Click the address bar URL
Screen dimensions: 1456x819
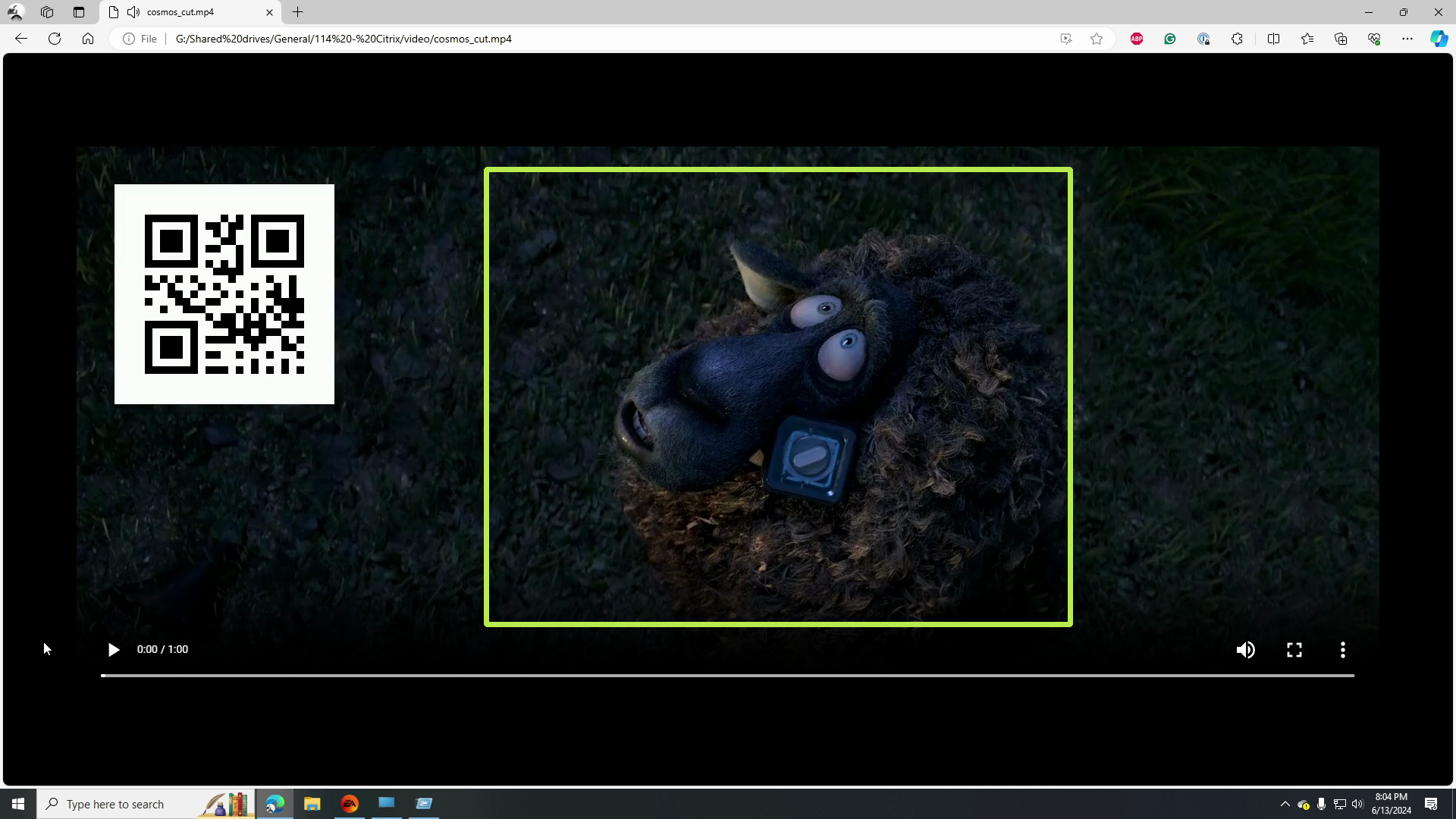344,39
